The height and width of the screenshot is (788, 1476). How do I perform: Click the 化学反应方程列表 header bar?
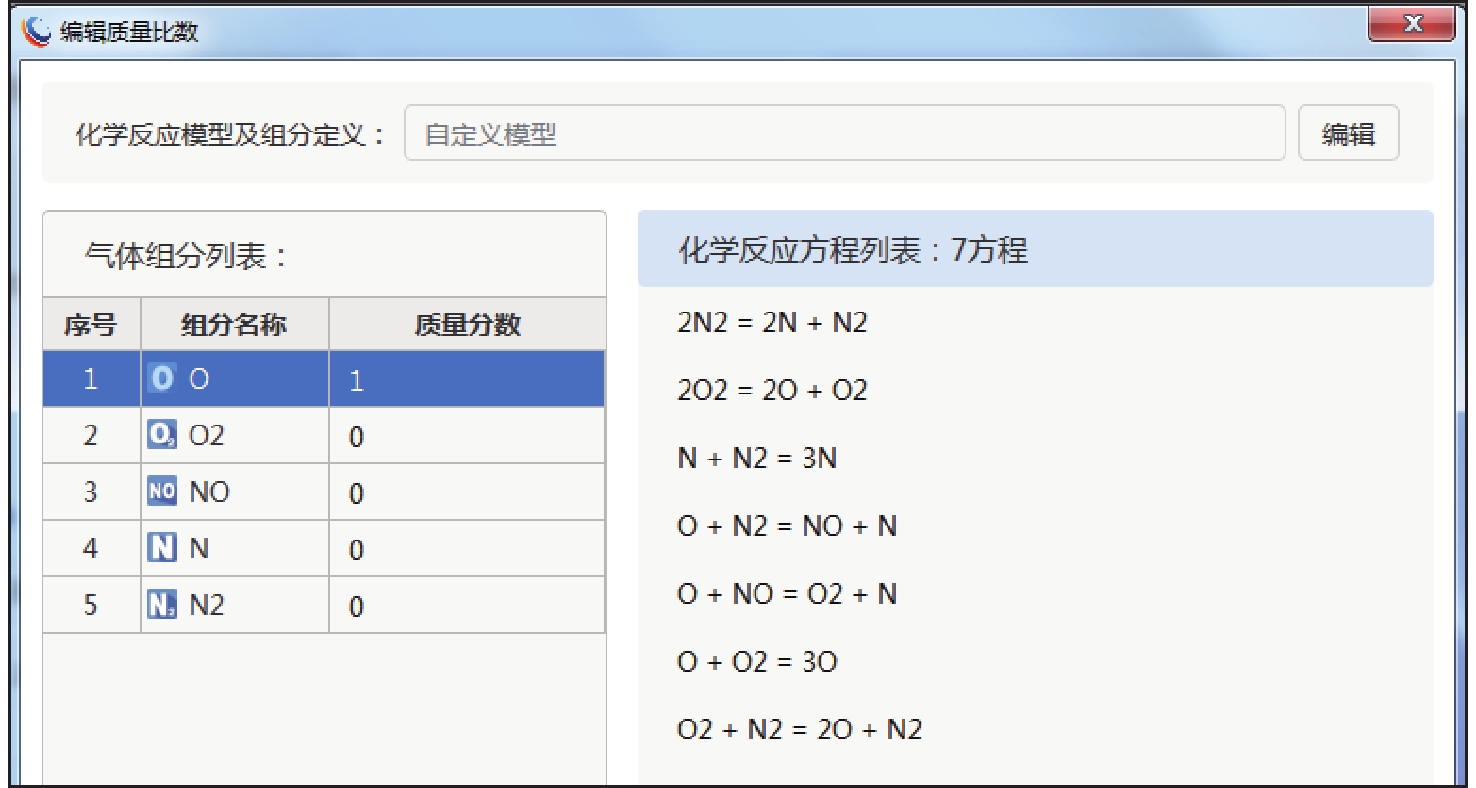1035,249
